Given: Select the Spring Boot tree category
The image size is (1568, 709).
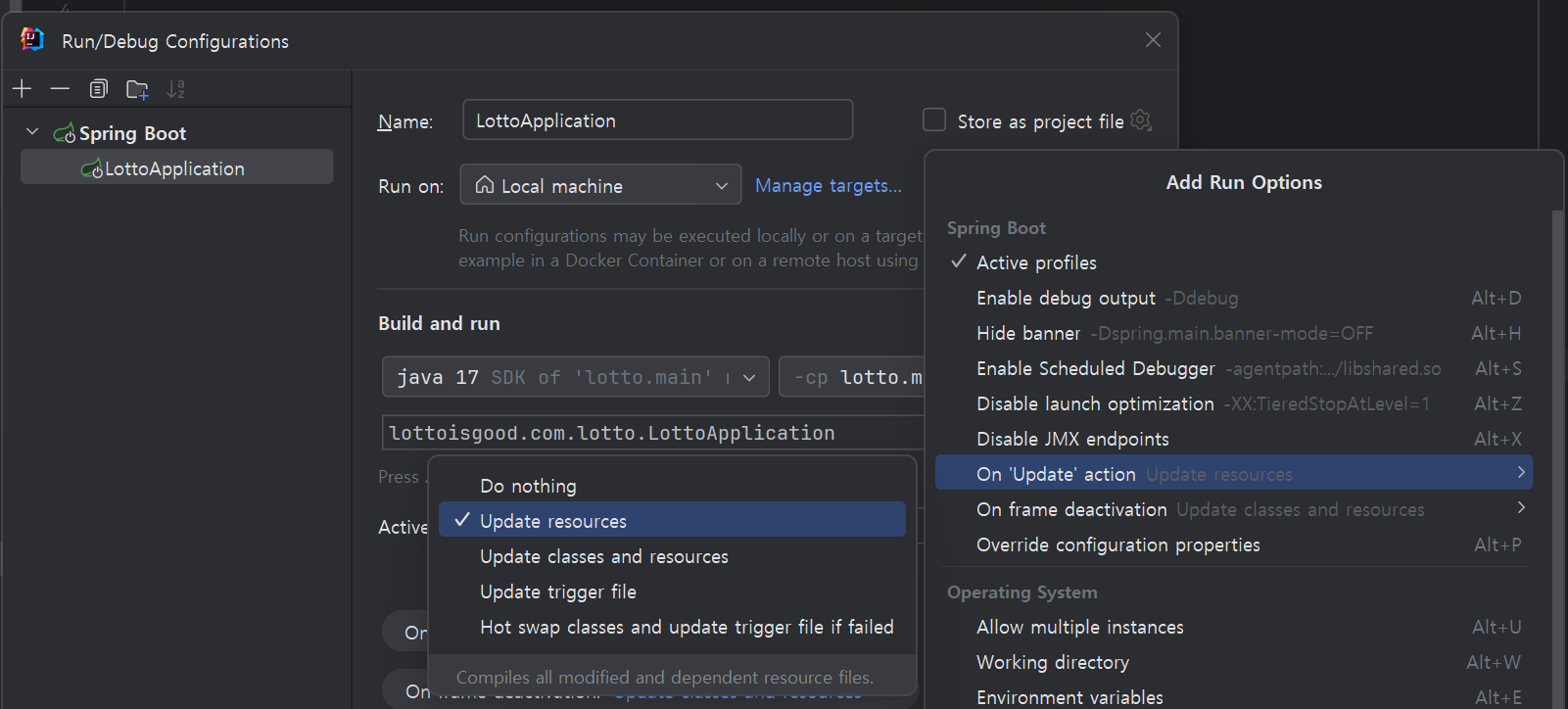Looking at the screenshot, I should point(132,133).
